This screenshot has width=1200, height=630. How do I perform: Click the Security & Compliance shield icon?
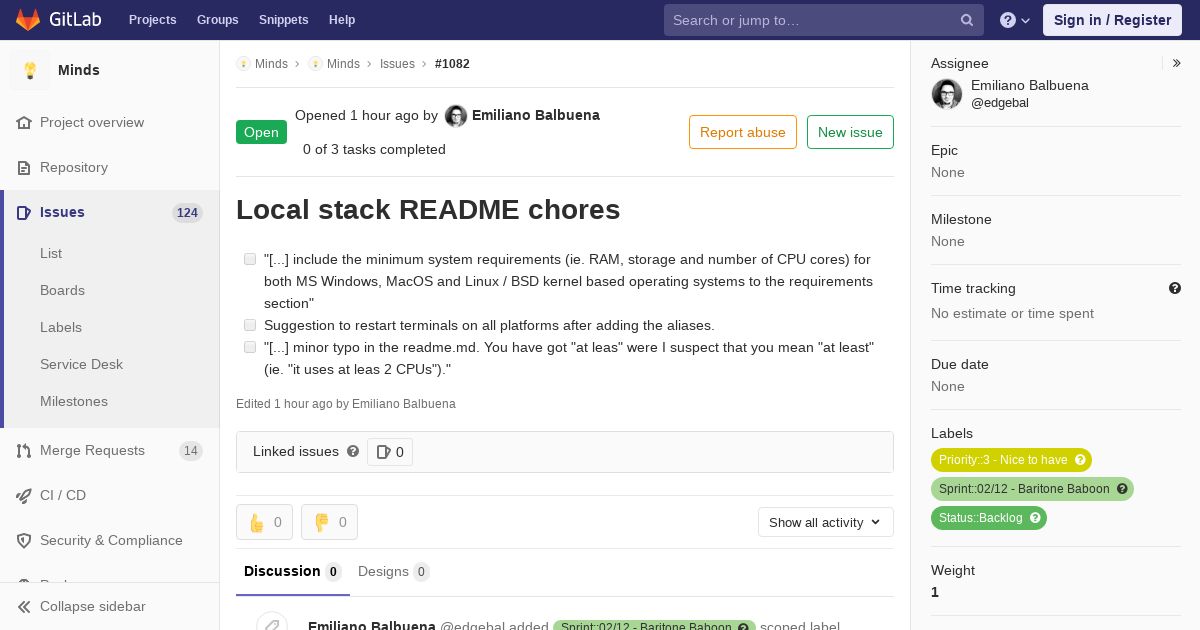tap(24, 540)
